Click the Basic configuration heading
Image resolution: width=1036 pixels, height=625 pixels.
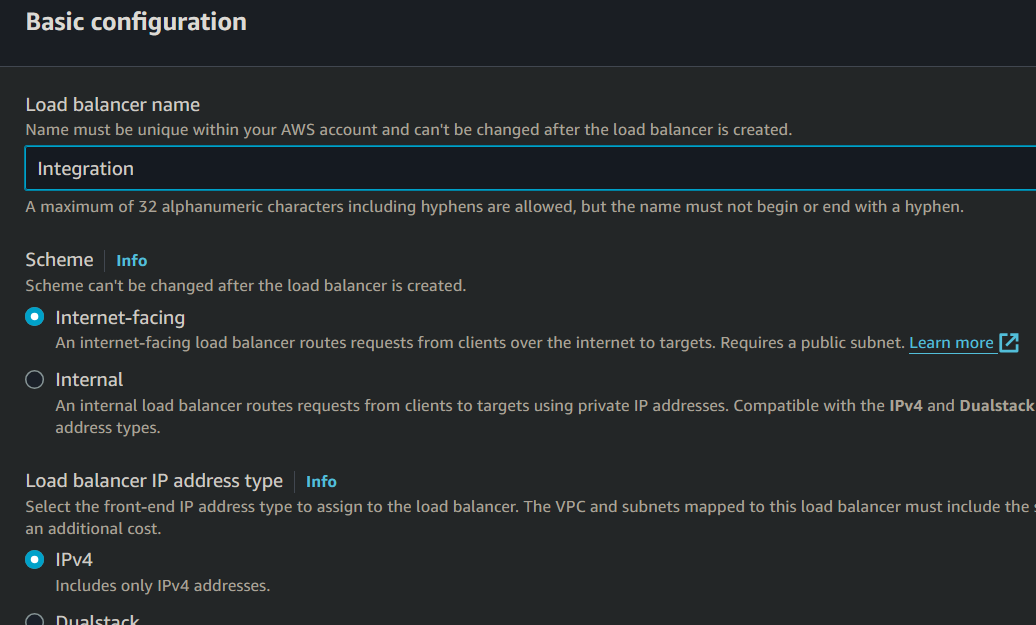point(136,22)
